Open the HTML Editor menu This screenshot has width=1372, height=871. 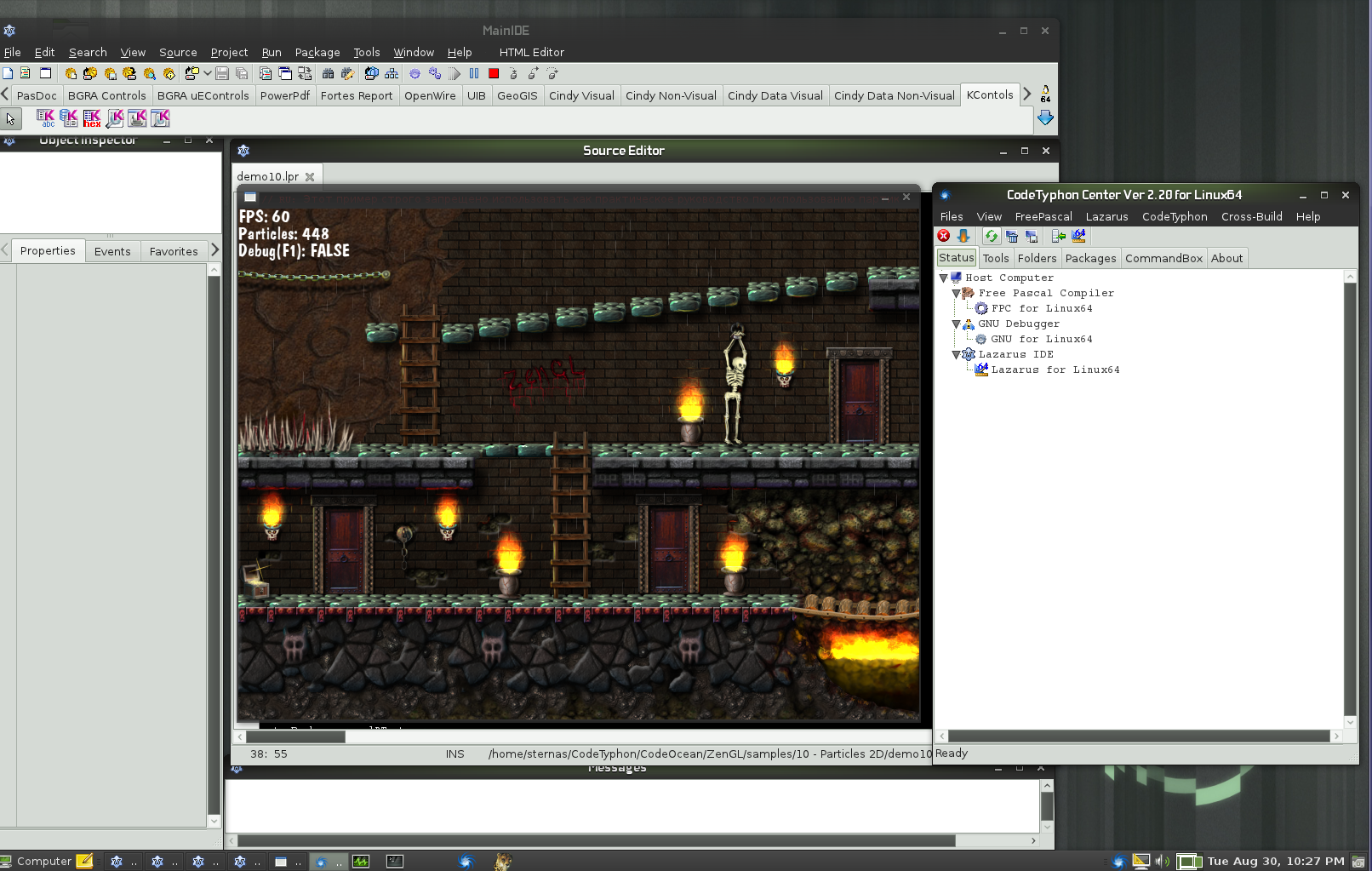[531, 53]
